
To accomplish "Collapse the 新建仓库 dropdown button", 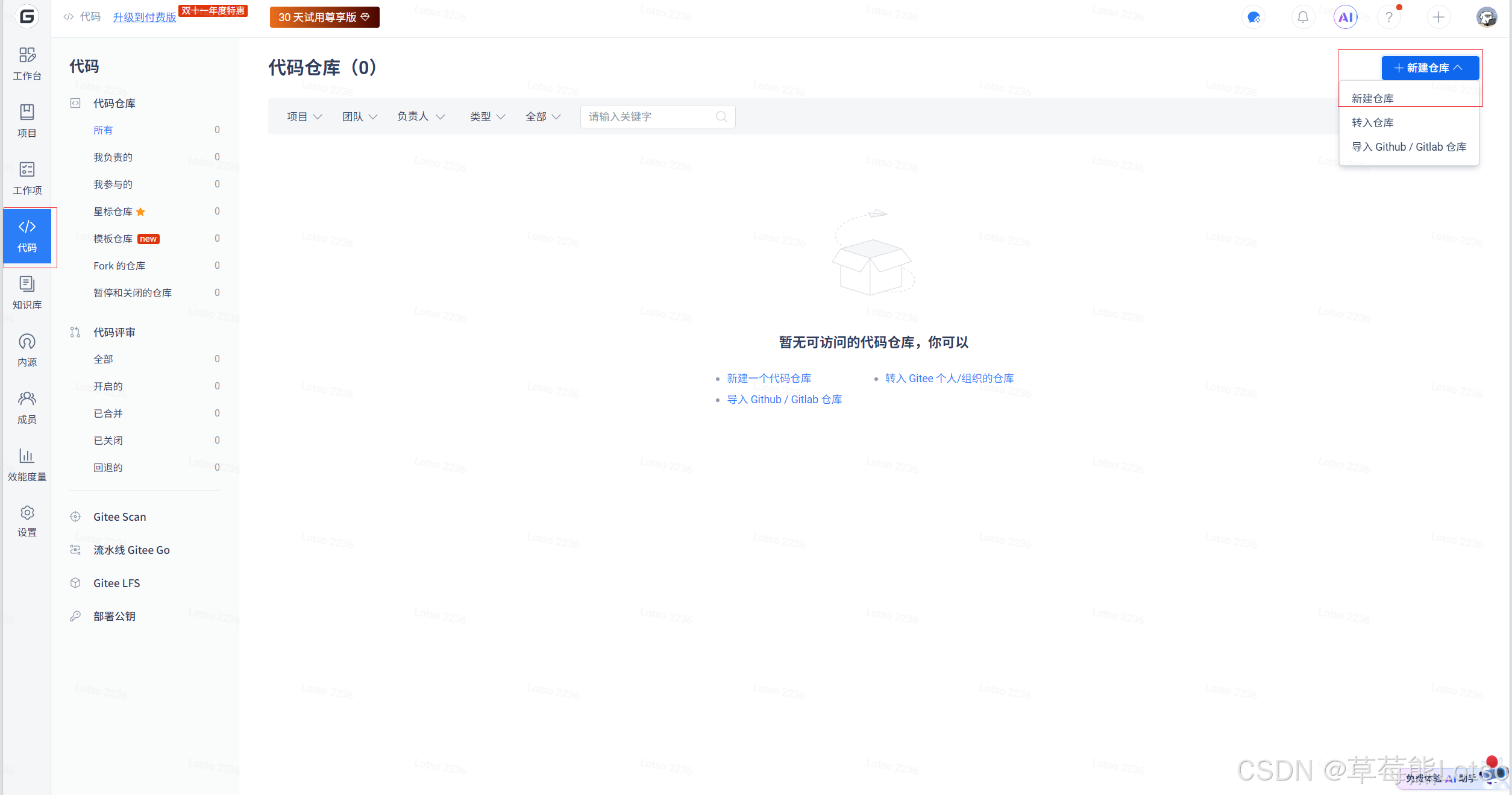I will coord(1429,68).
